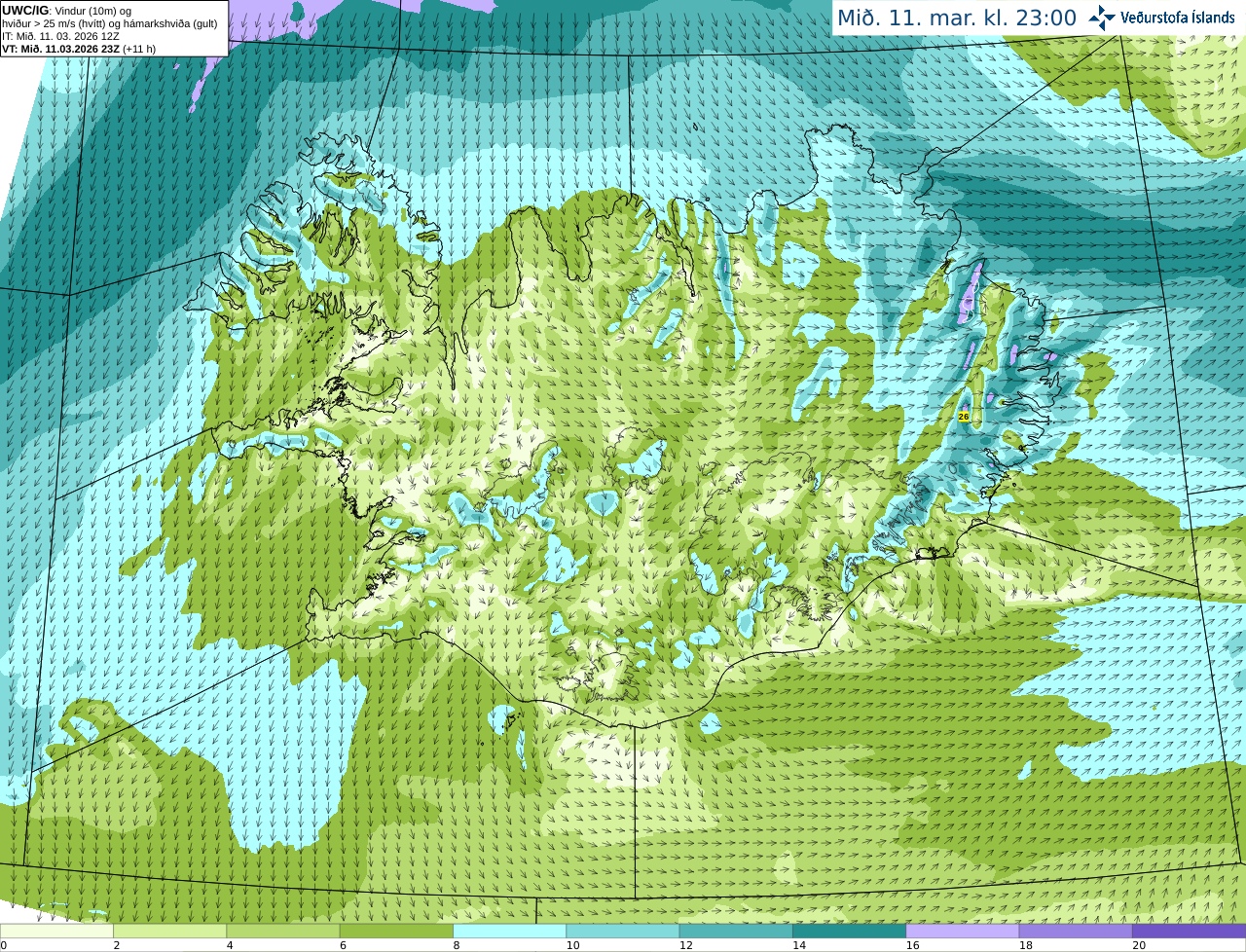The height and width of the screenshot is (952, 1246).
Task: Select the 0–2 m/s palest legend swatch
Action: (56, 932)
